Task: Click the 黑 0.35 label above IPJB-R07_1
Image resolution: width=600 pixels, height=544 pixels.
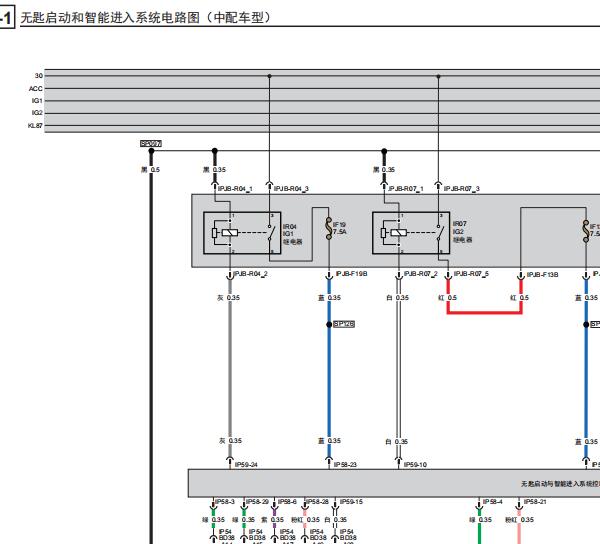Action: click(384, 169)
